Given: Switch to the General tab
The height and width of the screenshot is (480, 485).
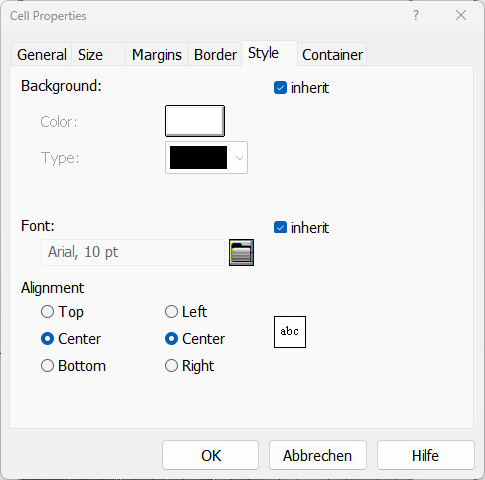Looking at the screenshot, I should click(42, 55).
